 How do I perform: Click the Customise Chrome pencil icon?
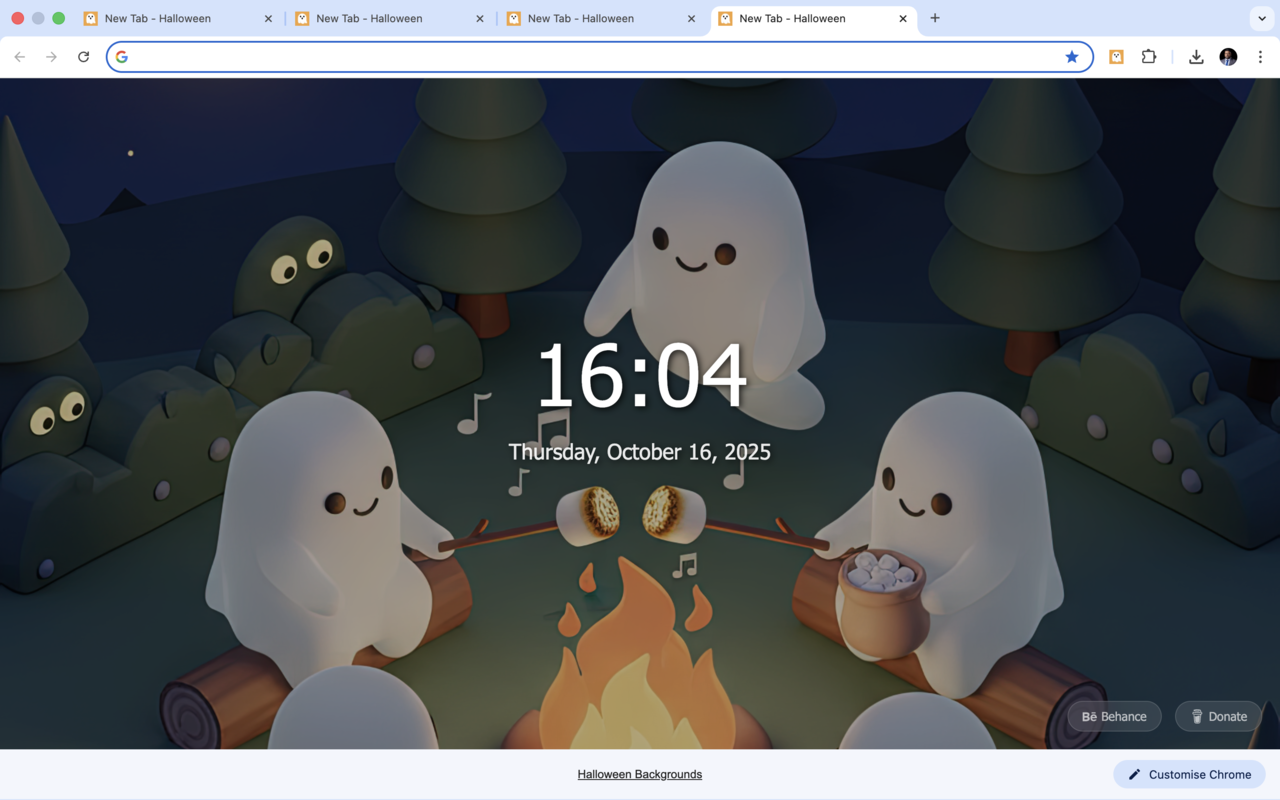(x=1134, y=773)
